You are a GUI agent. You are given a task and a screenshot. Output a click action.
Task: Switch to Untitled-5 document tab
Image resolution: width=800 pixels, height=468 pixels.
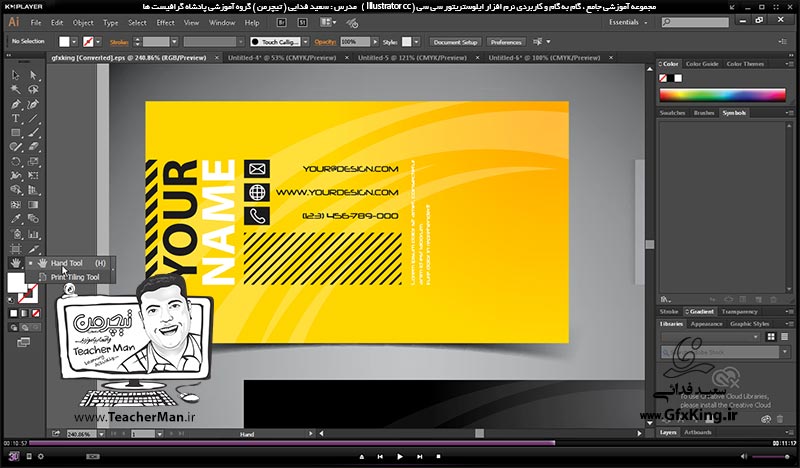412,58
